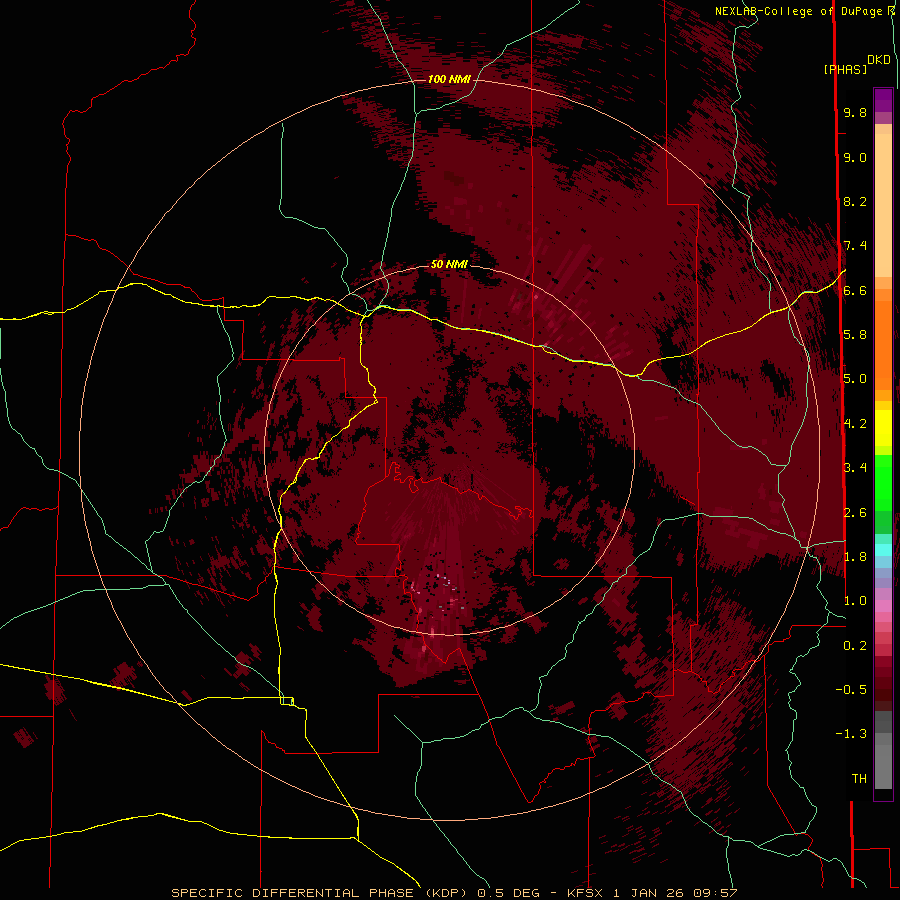
Task: Click the 9.8 value on the color scale
Action: (x=855, y=112)
